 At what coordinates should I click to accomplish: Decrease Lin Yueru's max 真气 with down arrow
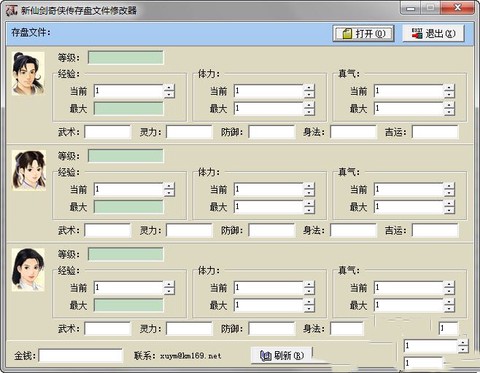click(x=449, y=308)
